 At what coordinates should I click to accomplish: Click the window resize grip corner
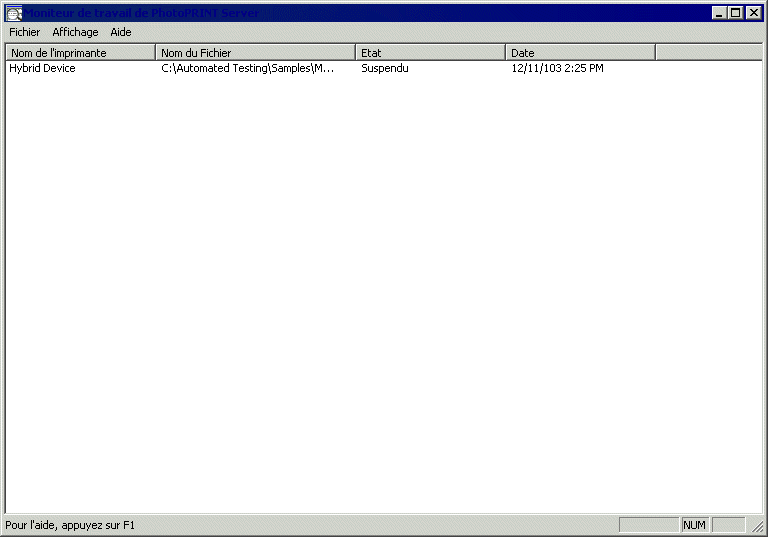[757, 526]
